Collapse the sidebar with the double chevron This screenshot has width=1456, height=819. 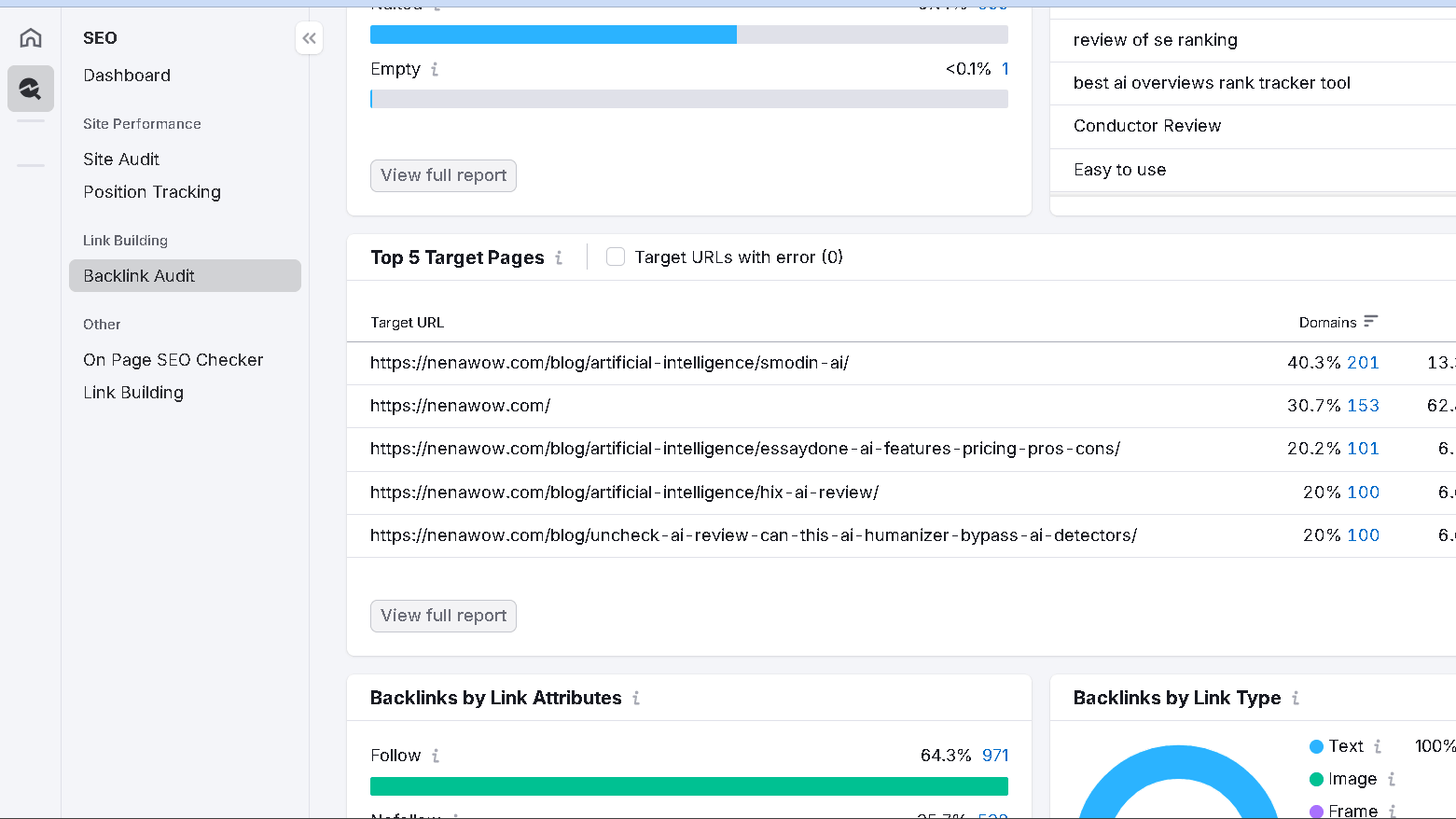pos(309,37)
